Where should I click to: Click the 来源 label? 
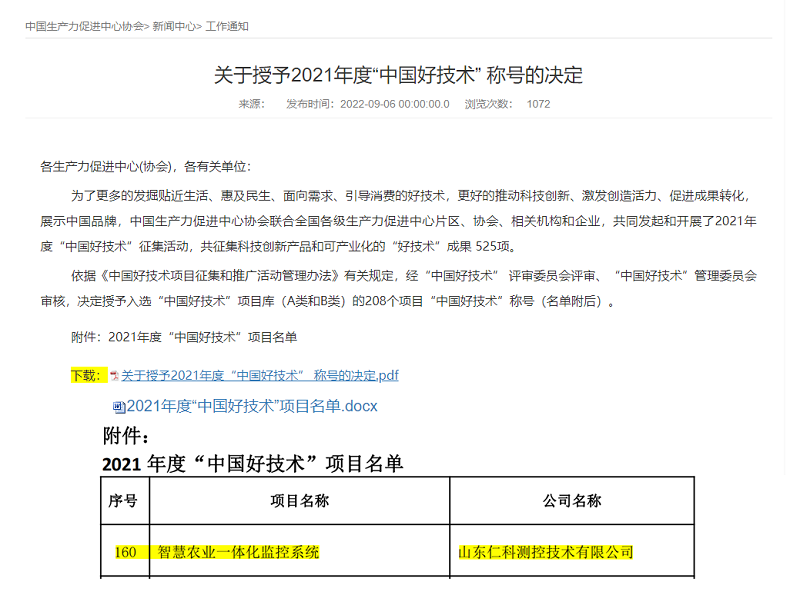[252, 104]
